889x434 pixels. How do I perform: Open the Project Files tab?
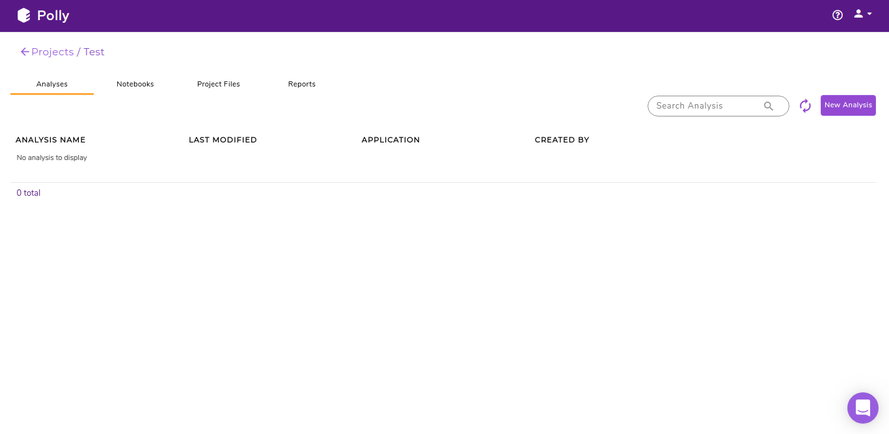click(218, 84)
